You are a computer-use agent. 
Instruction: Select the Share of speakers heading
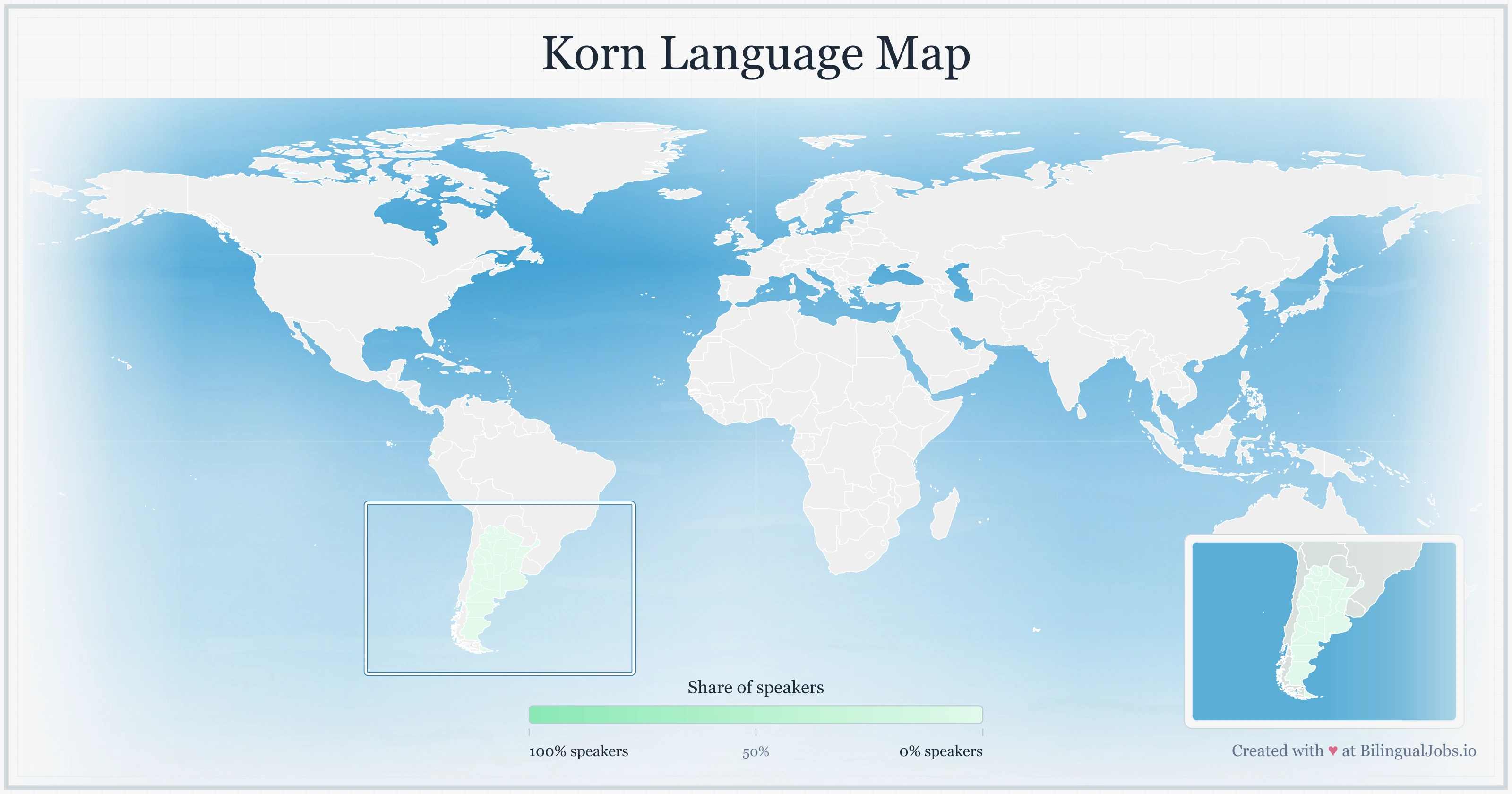756,687
